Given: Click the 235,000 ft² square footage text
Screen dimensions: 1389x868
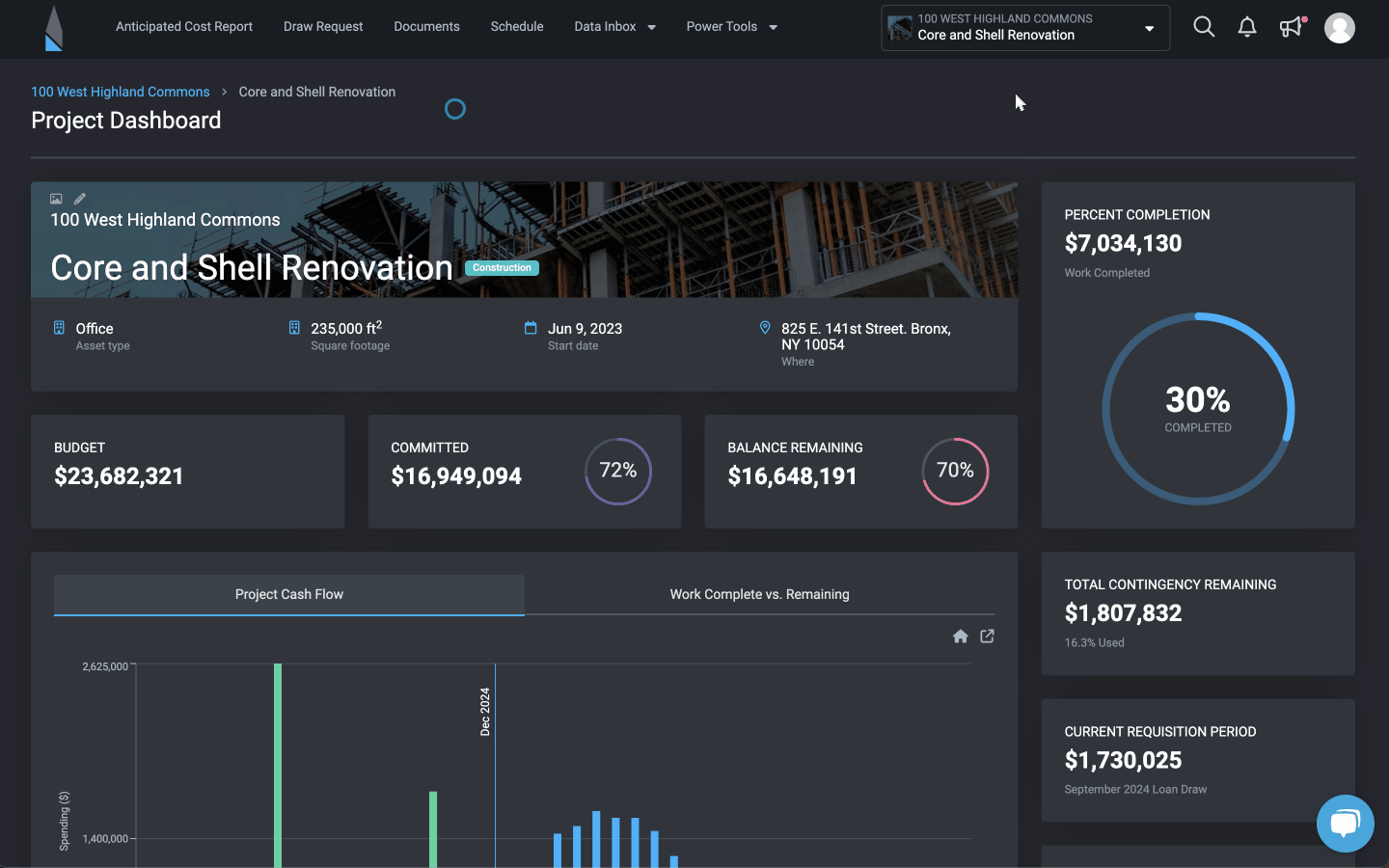Looking at the screenshot, I should (x=346, y=328).
